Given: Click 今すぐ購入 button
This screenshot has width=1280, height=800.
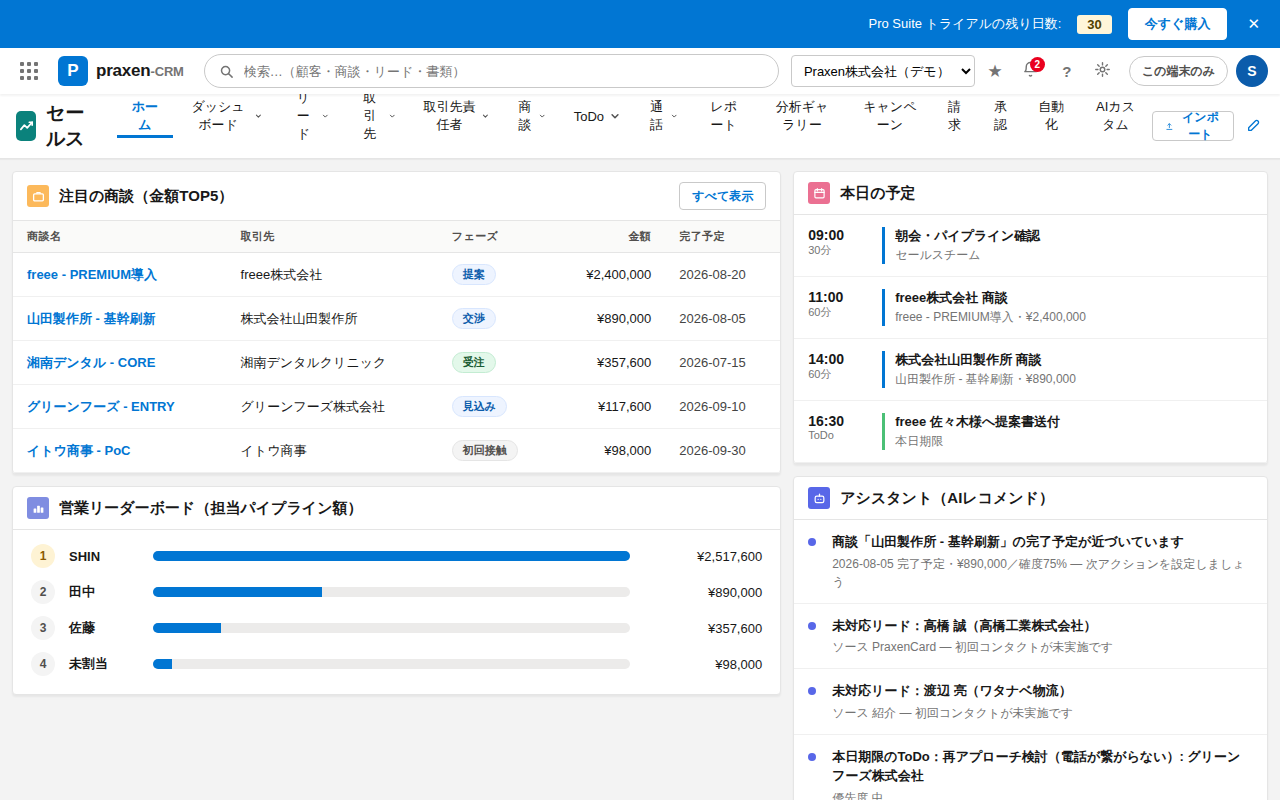Looking at the screenshot, I should click(x=1177, y=24).
